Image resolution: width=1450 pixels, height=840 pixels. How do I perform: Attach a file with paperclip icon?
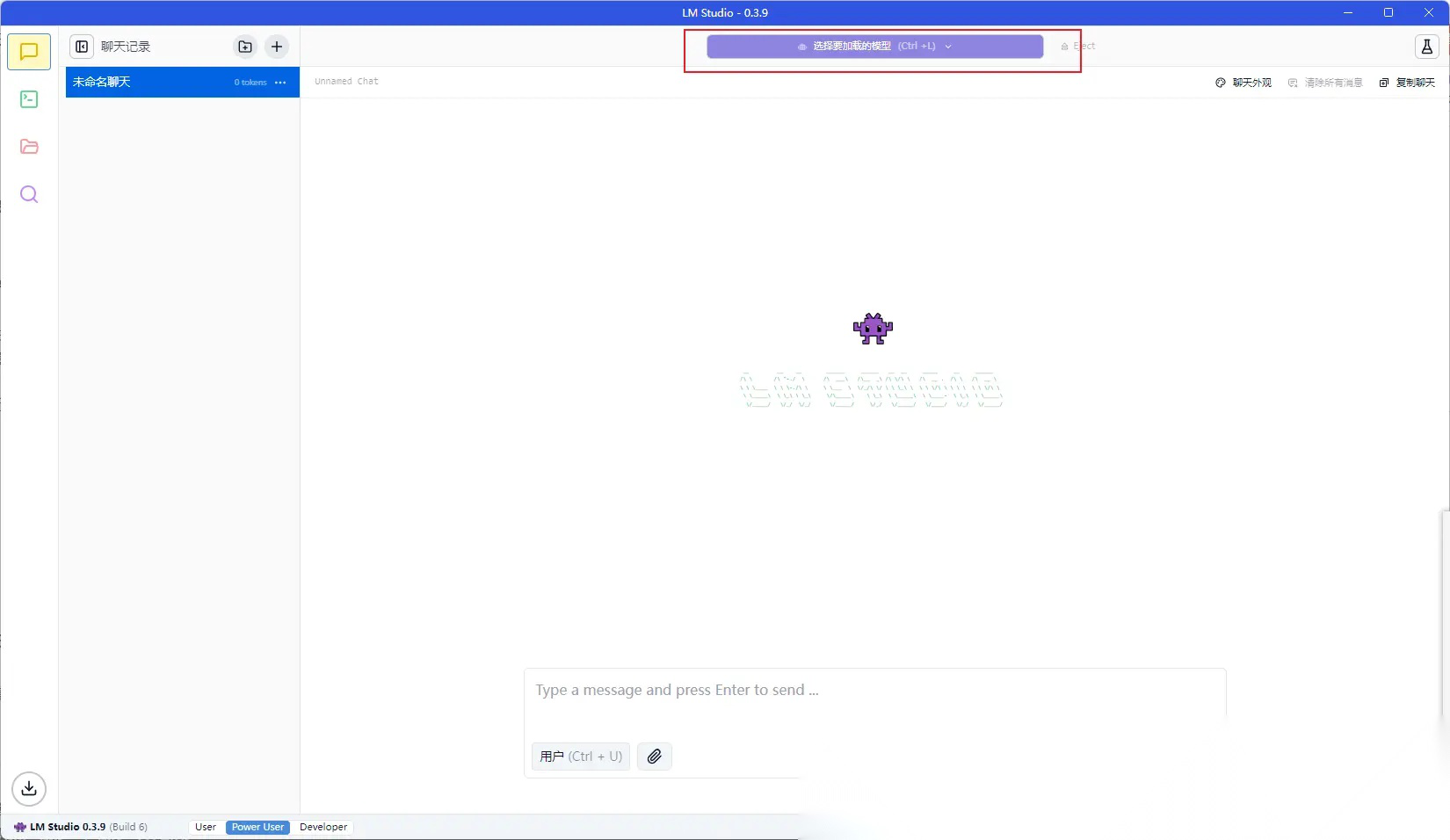(655, 757)
